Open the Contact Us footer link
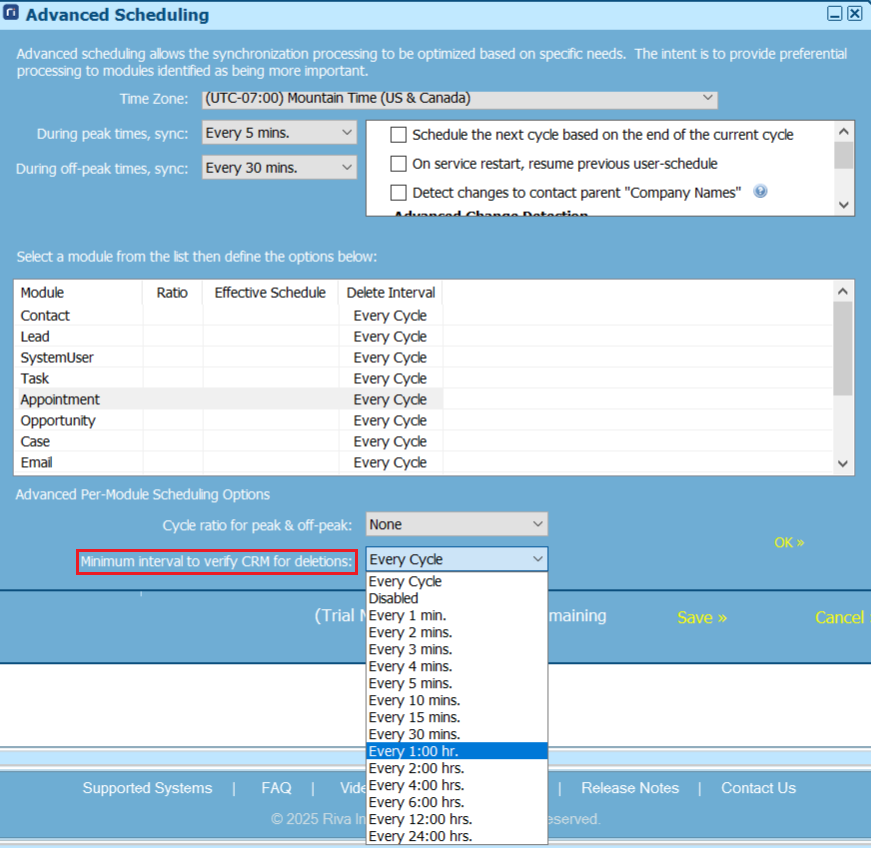Screen dimensions: 871x848 (757, 787)
